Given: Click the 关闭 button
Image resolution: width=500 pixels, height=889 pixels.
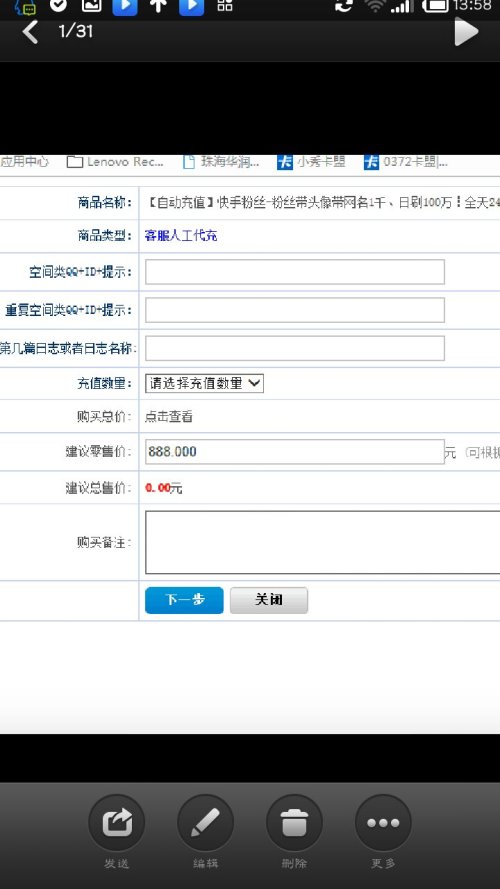Looking at the screenshot, I should pyautogui.click(x=269, y=600).
